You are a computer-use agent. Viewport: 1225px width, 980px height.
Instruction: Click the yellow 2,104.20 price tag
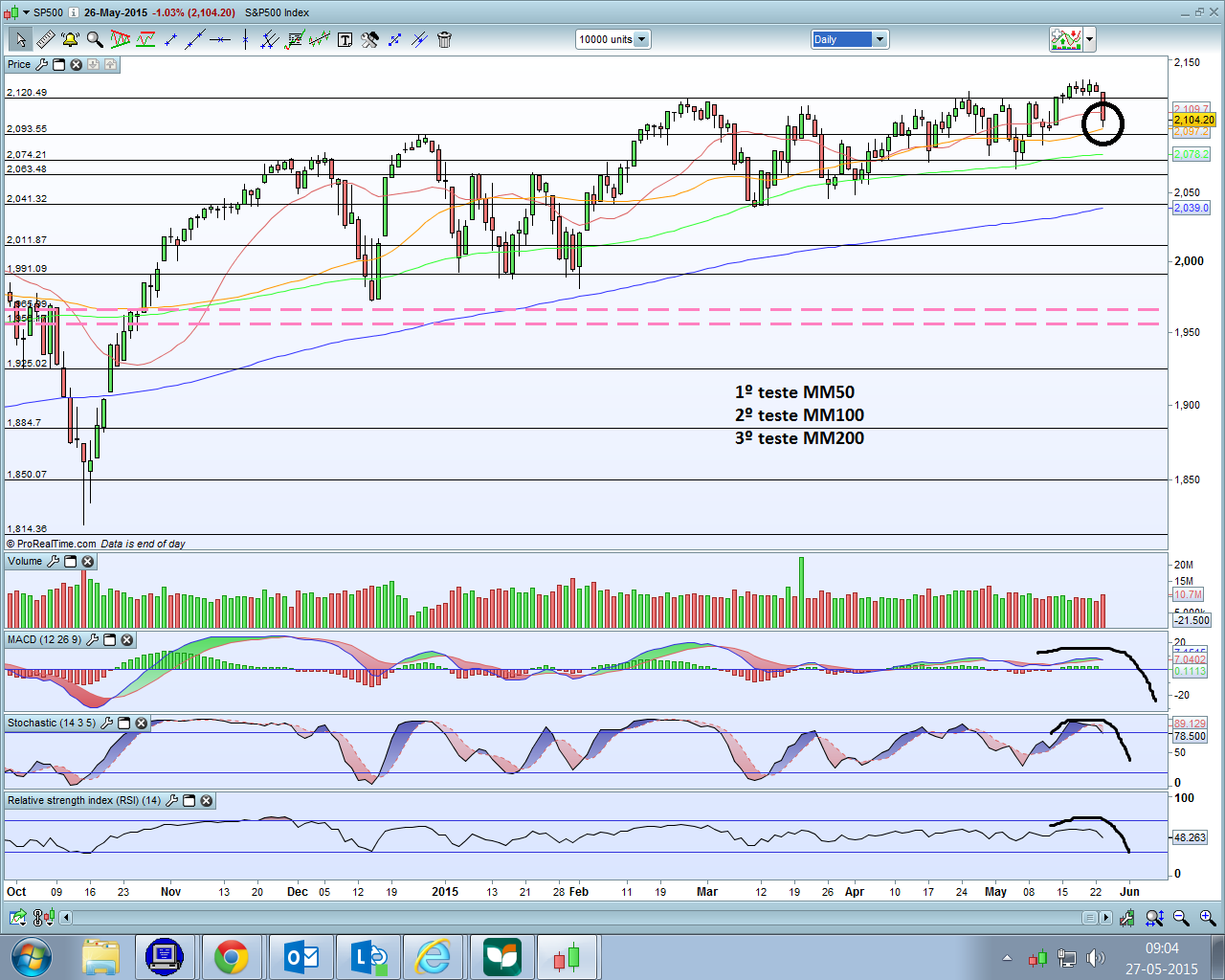click(1193, 120)
